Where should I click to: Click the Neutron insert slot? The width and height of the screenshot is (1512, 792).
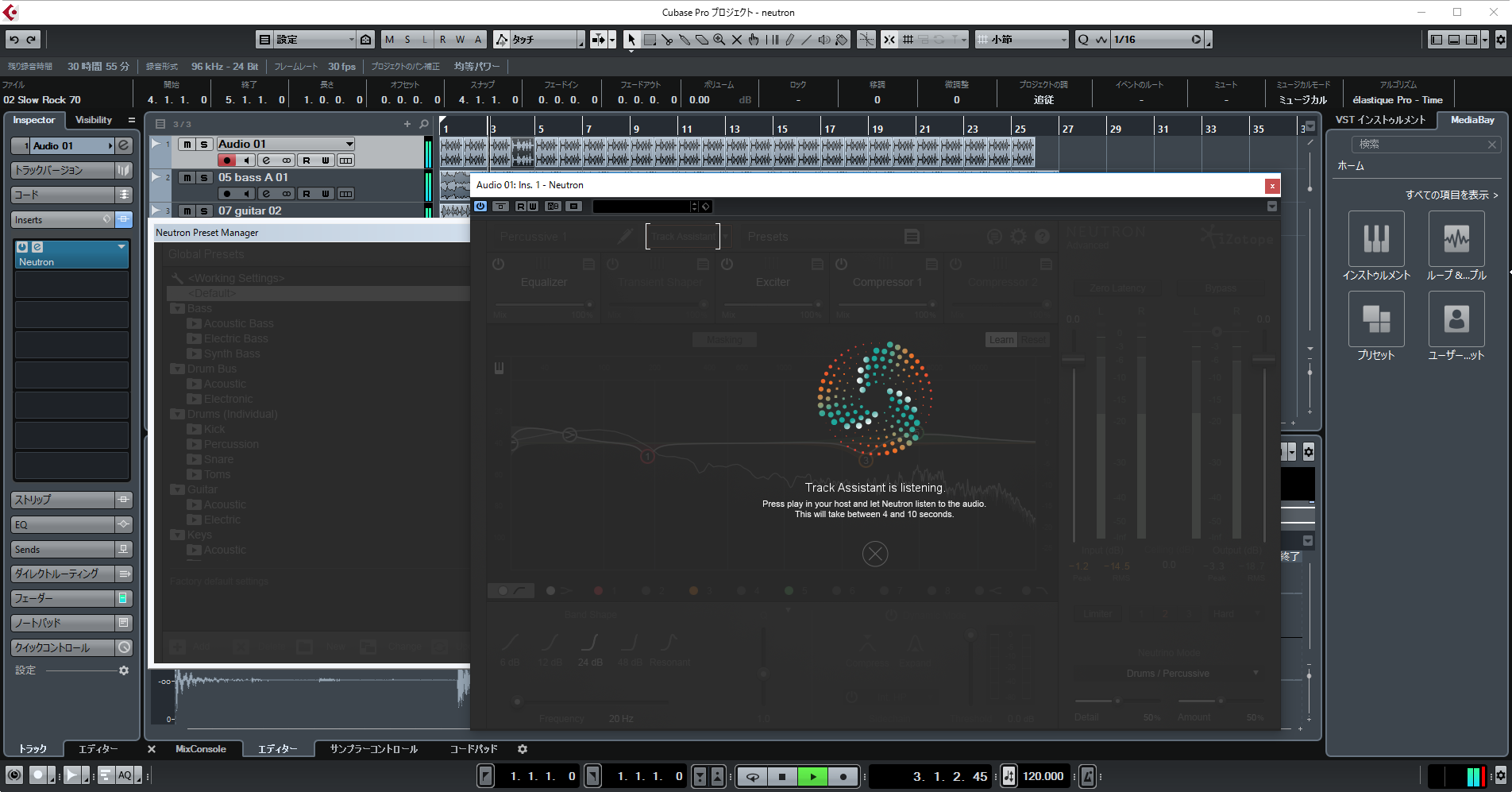(x=71, y=254)
